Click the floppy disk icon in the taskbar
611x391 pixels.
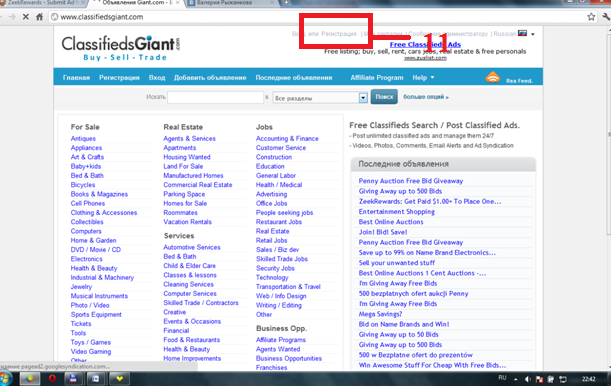point(73,378)
